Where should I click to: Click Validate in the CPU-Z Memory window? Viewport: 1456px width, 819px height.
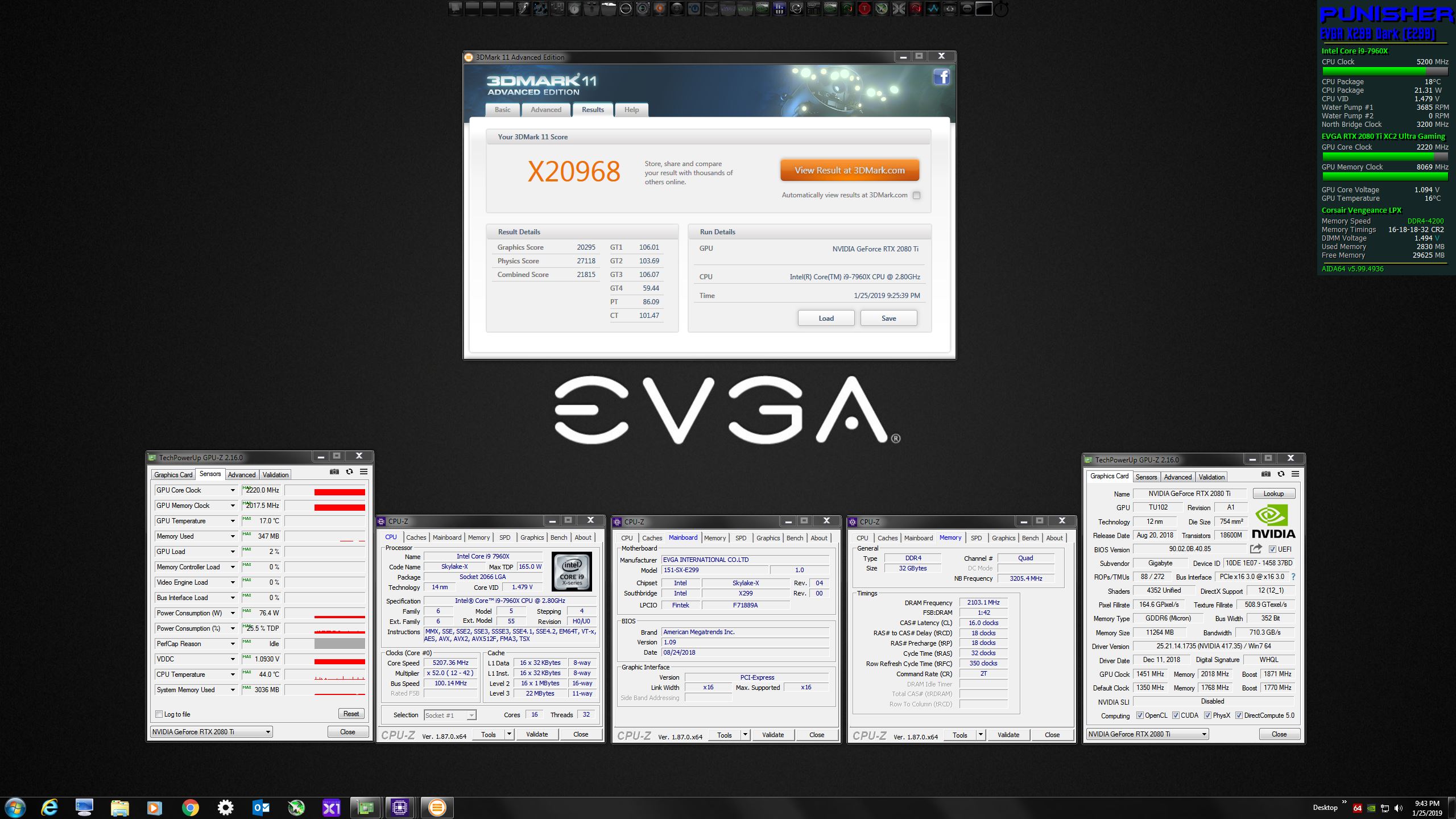pos(1008,735)
